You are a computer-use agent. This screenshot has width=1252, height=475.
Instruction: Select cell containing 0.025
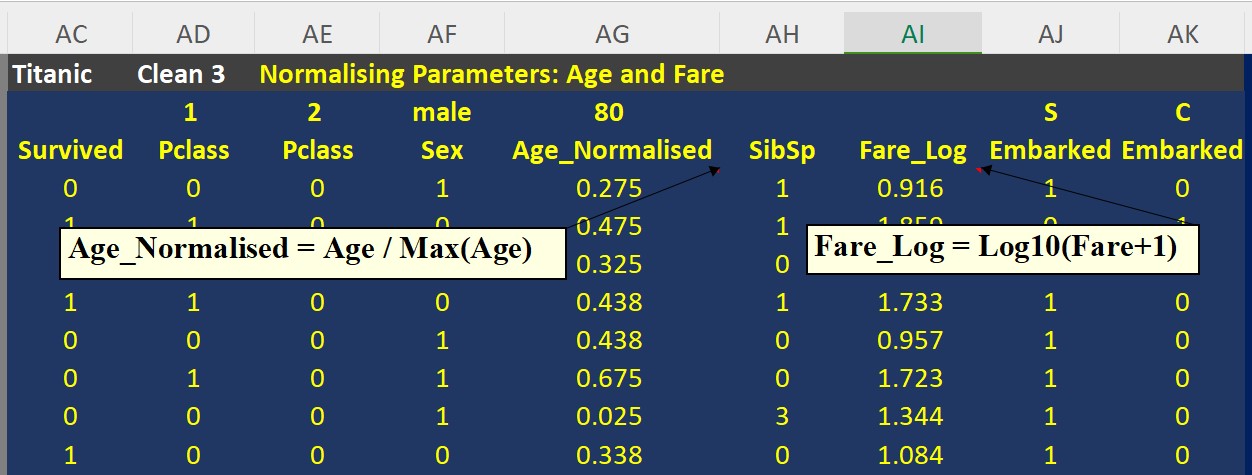[612, 416]
